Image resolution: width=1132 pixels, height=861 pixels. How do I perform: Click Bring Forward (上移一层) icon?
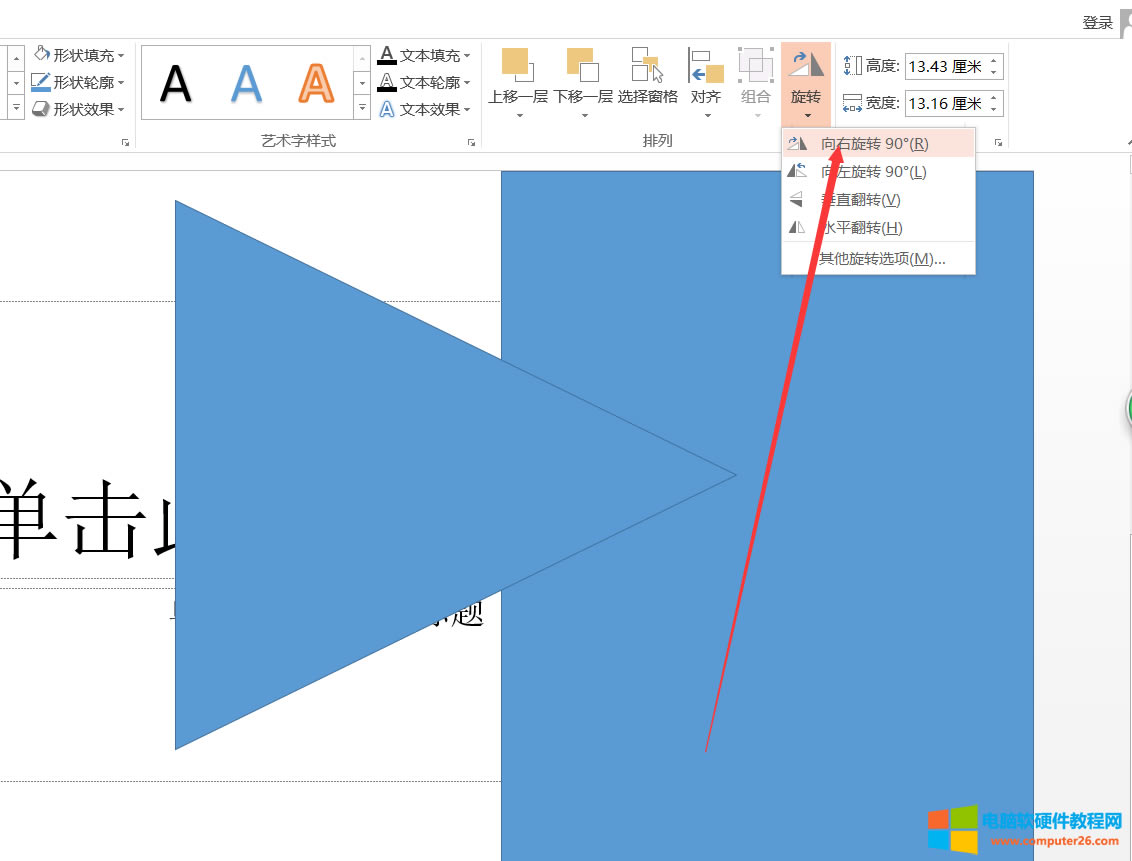pyautogui.click(x=516, y=65)
